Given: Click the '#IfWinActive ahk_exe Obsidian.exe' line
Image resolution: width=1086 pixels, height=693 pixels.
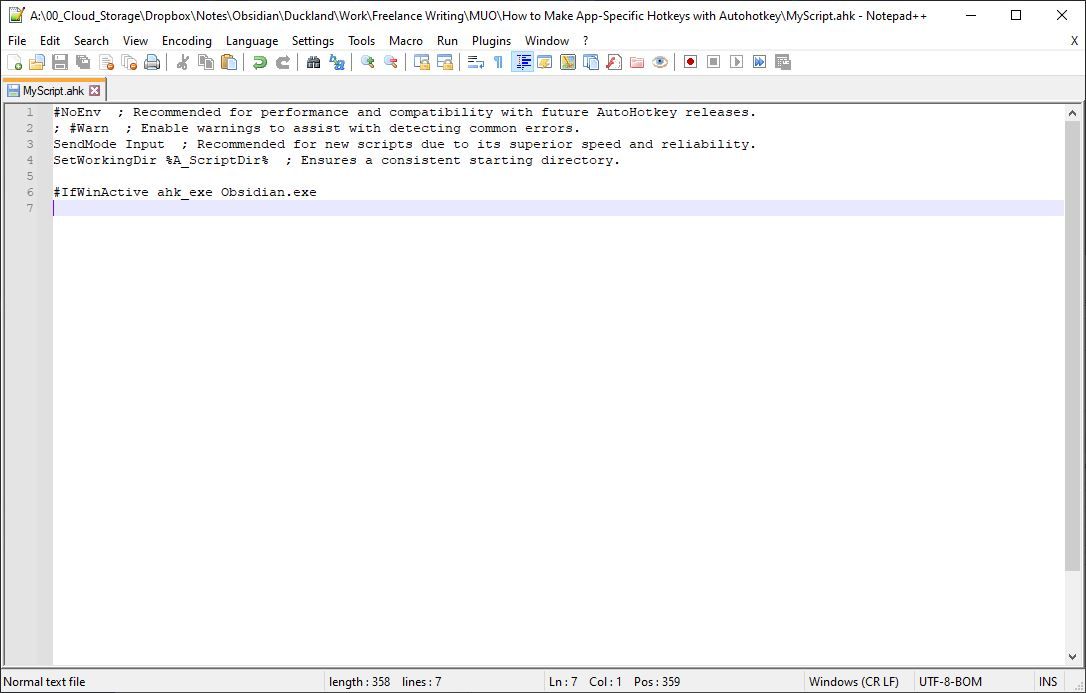Looking at the screenshot, I should (185, 192).
